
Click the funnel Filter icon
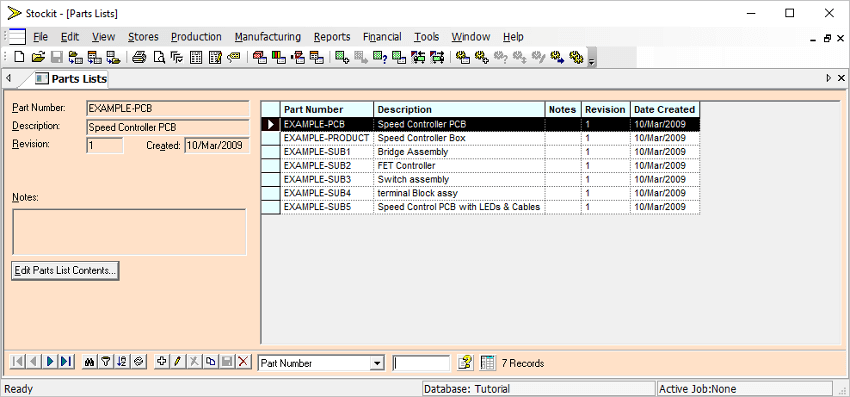[x=106, y=362]
